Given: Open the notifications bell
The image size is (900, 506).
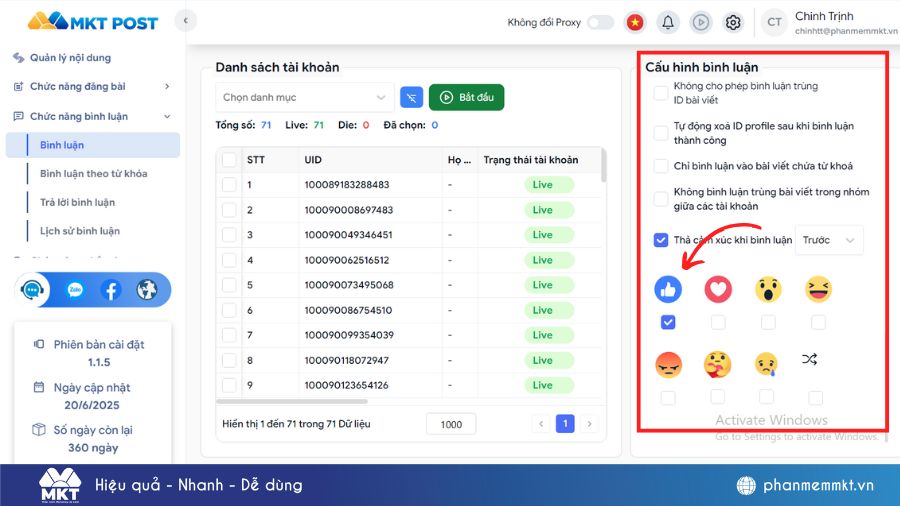Looking at the screenshot, I should (668, 22).
